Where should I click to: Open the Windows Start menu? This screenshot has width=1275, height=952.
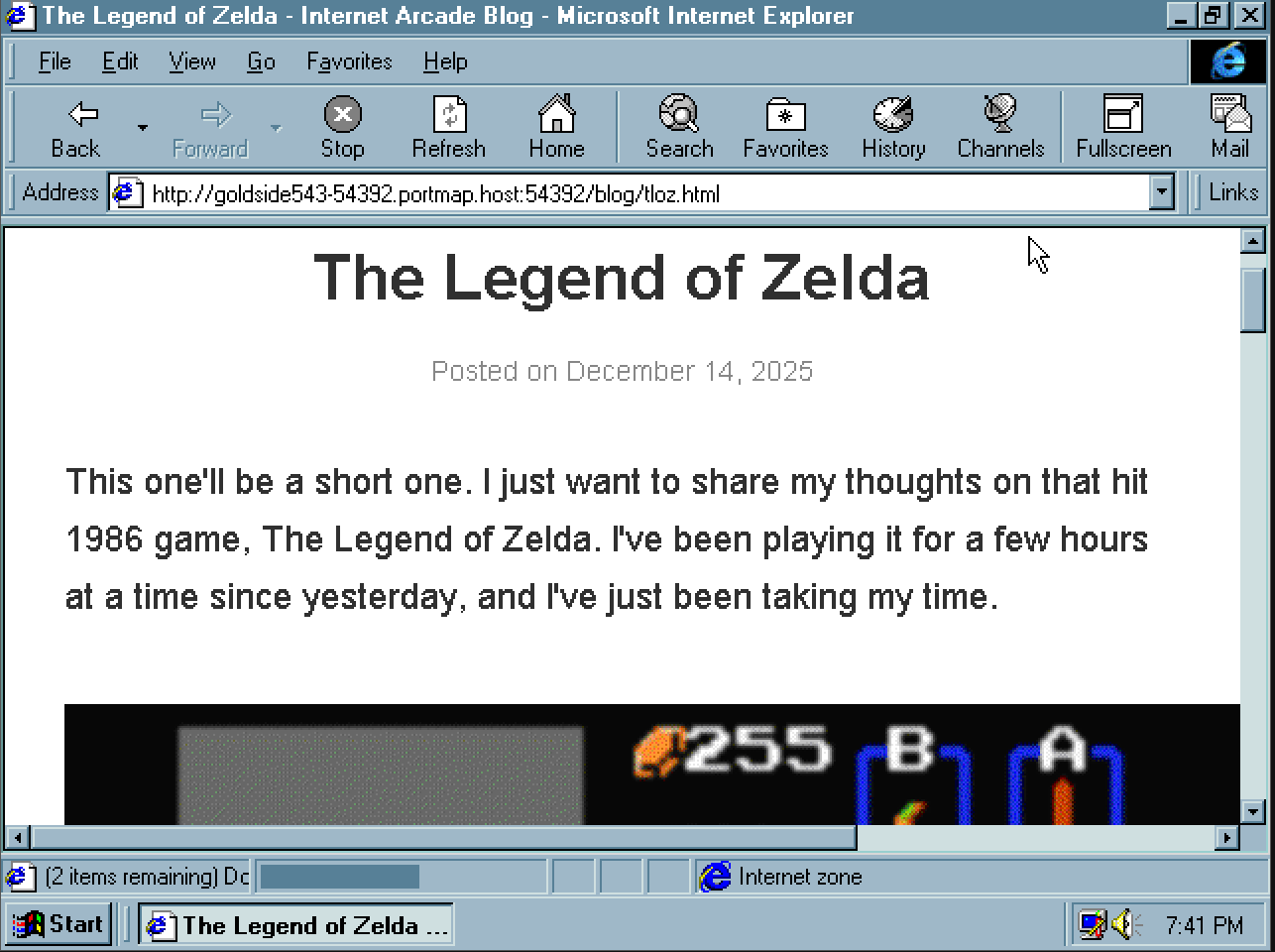tap(58, 924)
